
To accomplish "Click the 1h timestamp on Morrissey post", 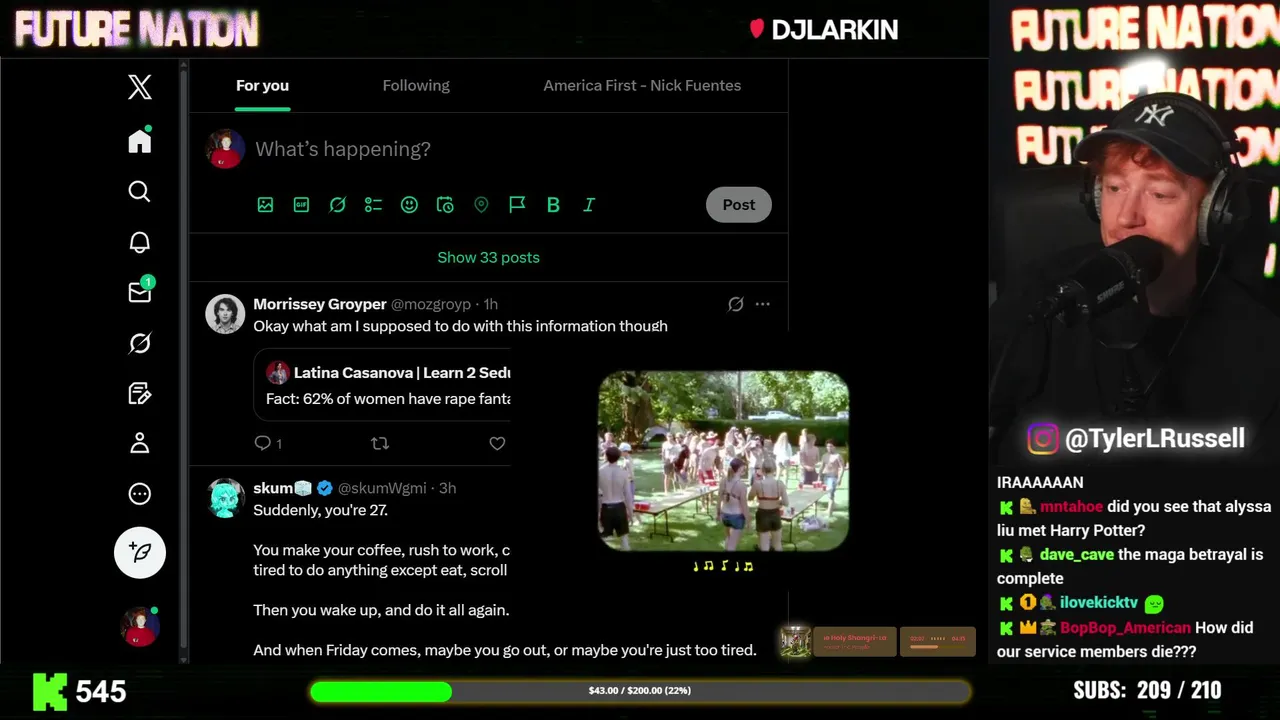I will click(490, 304).
